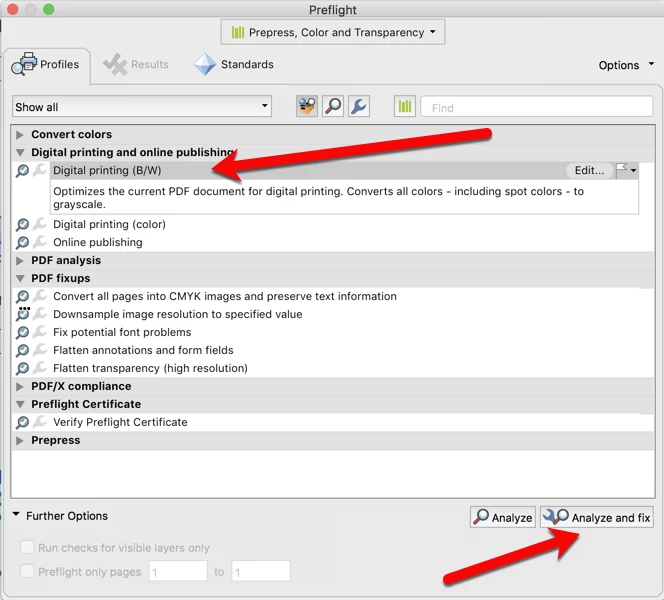The image size is (664, 600).
Task: Collapse the Further Options section
Action: tap(16, 515)
